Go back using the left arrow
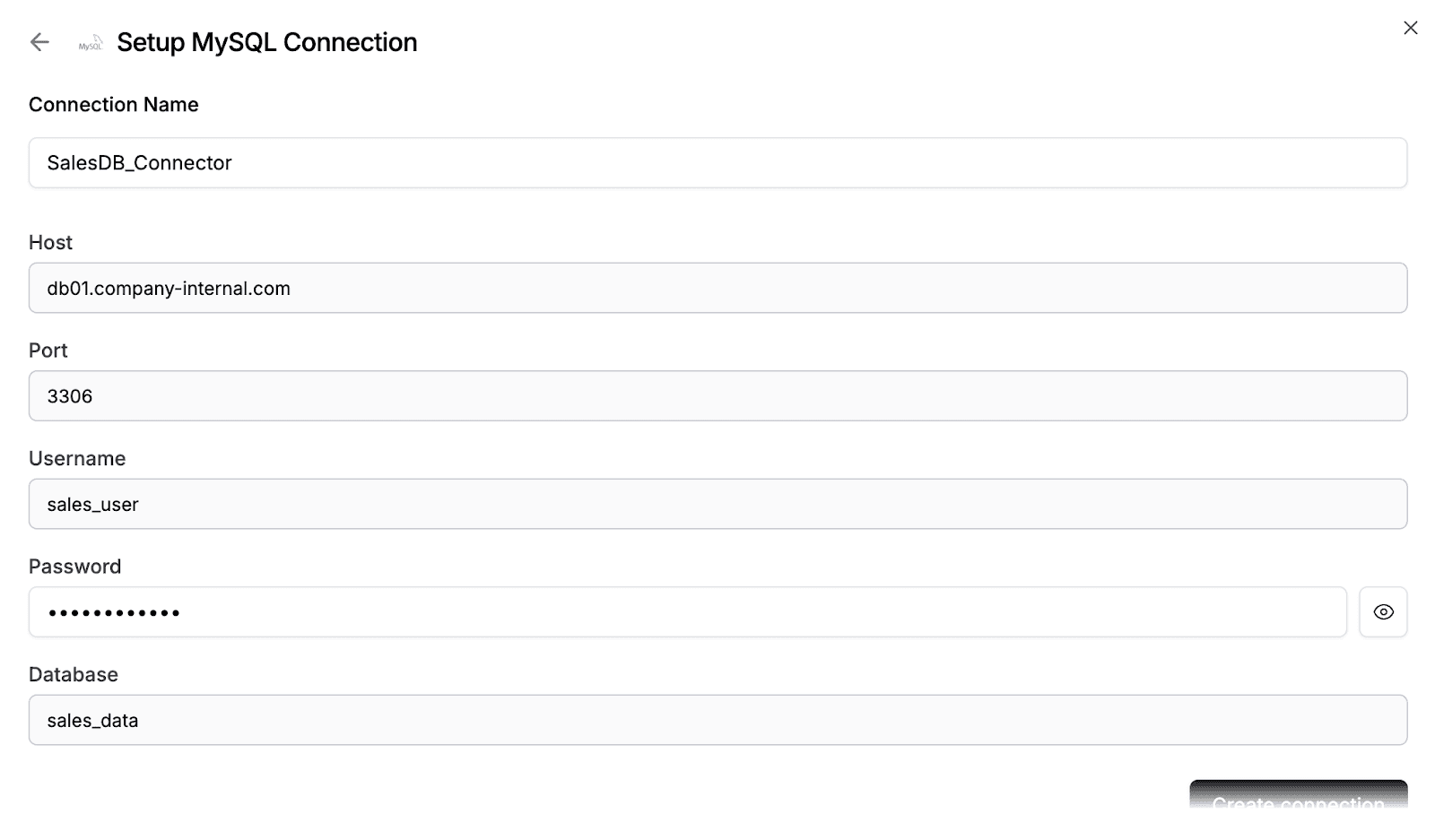 [x=39, y=42]
